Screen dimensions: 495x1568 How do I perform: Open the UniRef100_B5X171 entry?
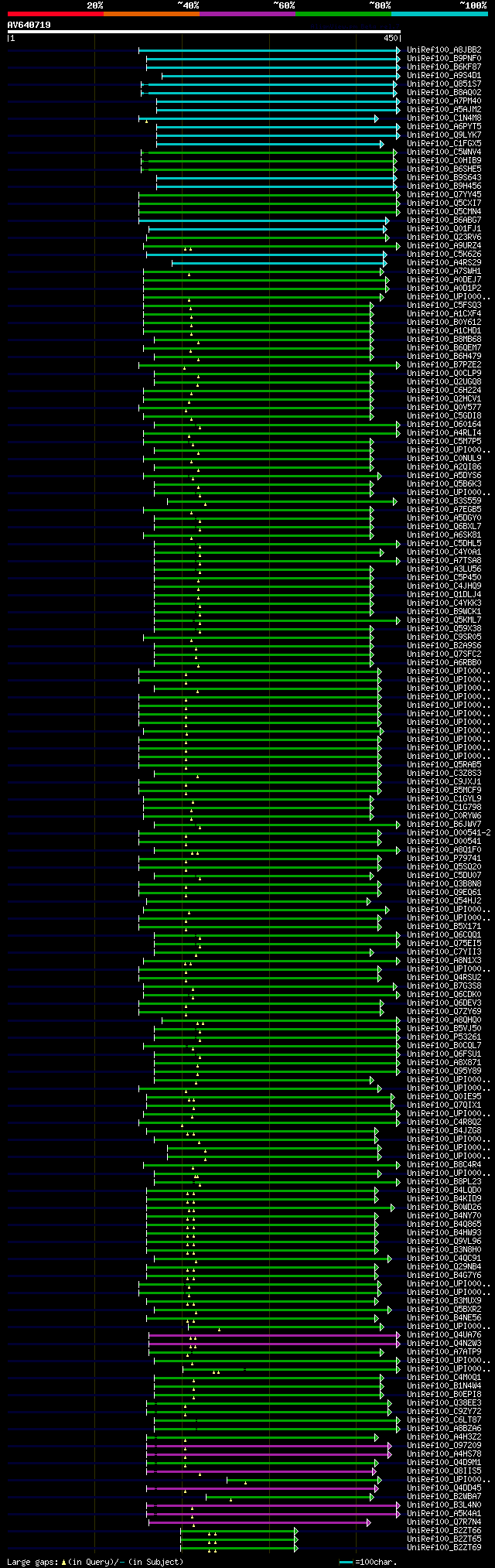point(444,926)
